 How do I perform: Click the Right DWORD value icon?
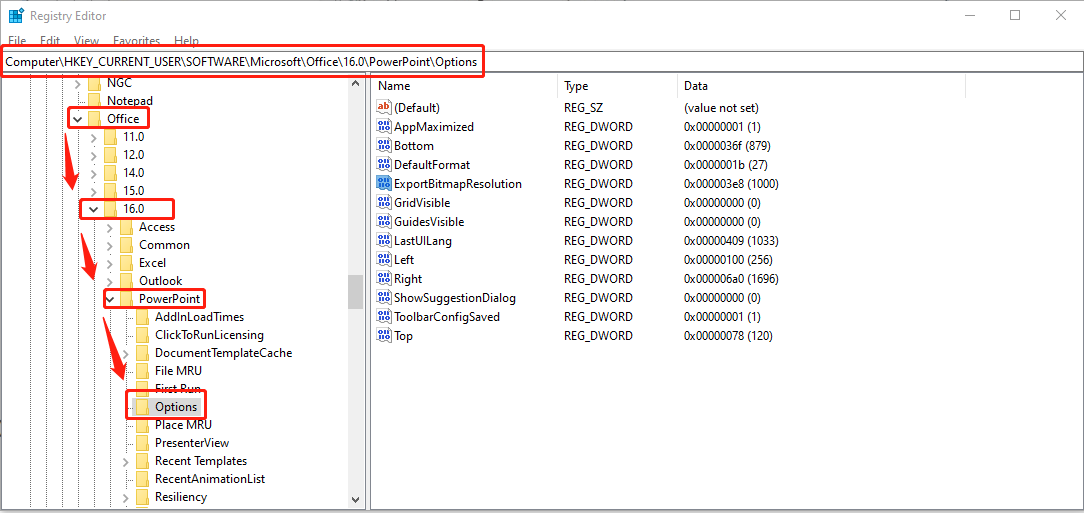pyautogui.click(x=384, y=279)
